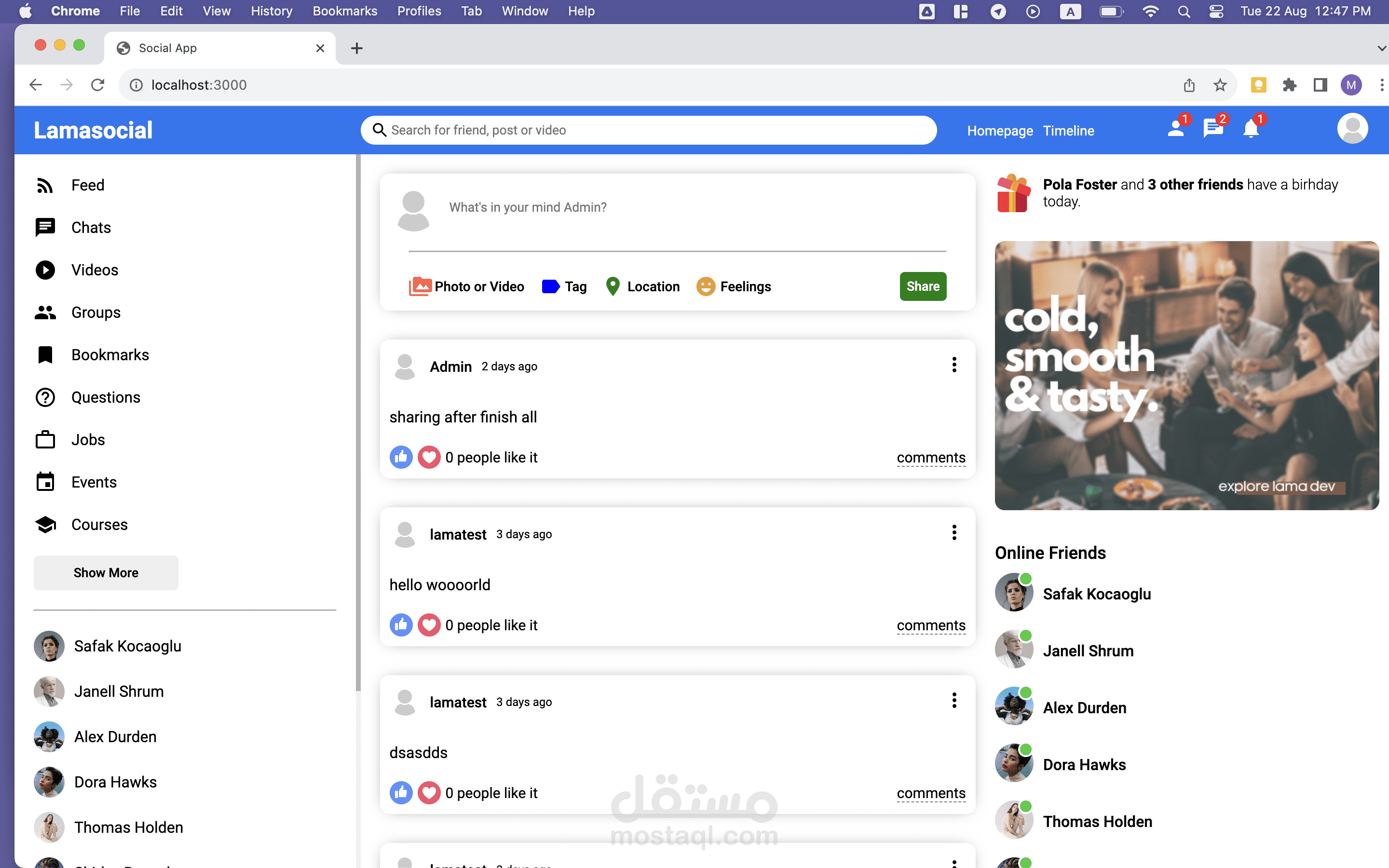Open macOS Control Center icon
The width and height of the screenshot is (1389, 868).
(x=1216, y=11)
